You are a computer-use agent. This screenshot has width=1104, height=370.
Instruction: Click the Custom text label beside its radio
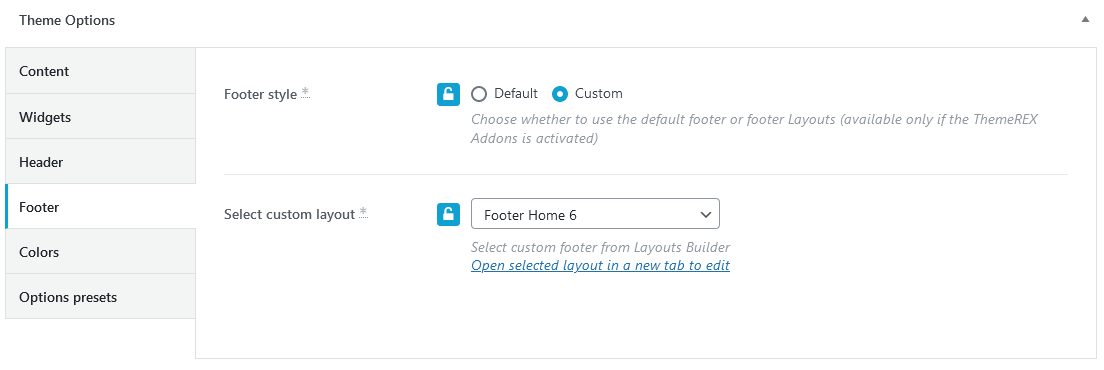[x=598, y=94]
